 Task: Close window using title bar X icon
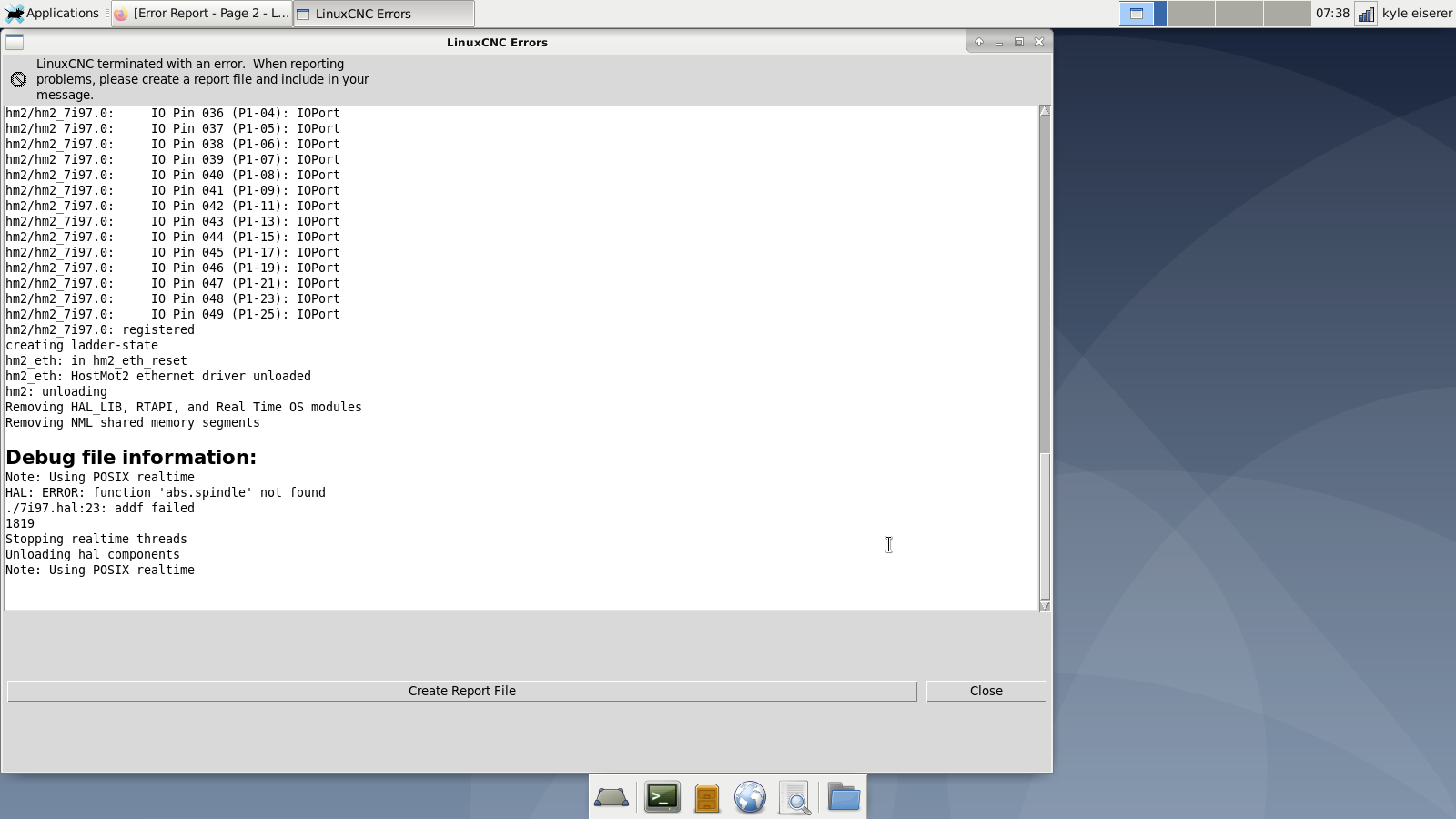[1039, 42]
